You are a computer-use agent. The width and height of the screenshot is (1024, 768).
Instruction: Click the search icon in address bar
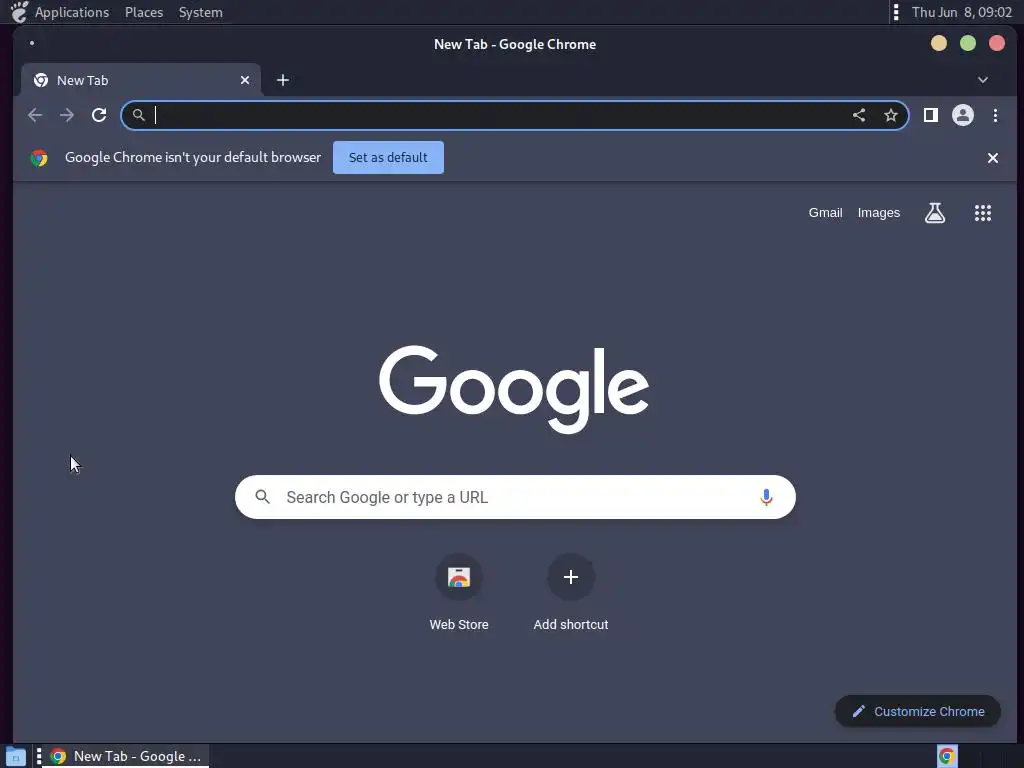[x=138, y=116]
